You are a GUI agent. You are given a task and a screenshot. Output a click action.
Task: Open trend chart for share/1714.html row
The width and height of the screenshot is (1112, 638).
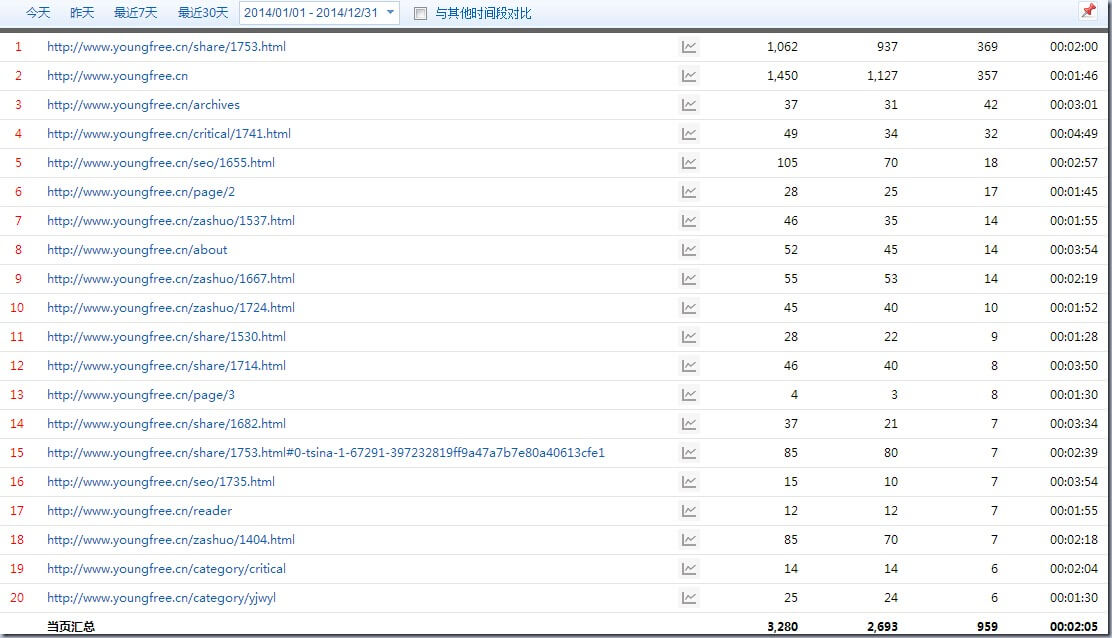click(x=689, y=366)
